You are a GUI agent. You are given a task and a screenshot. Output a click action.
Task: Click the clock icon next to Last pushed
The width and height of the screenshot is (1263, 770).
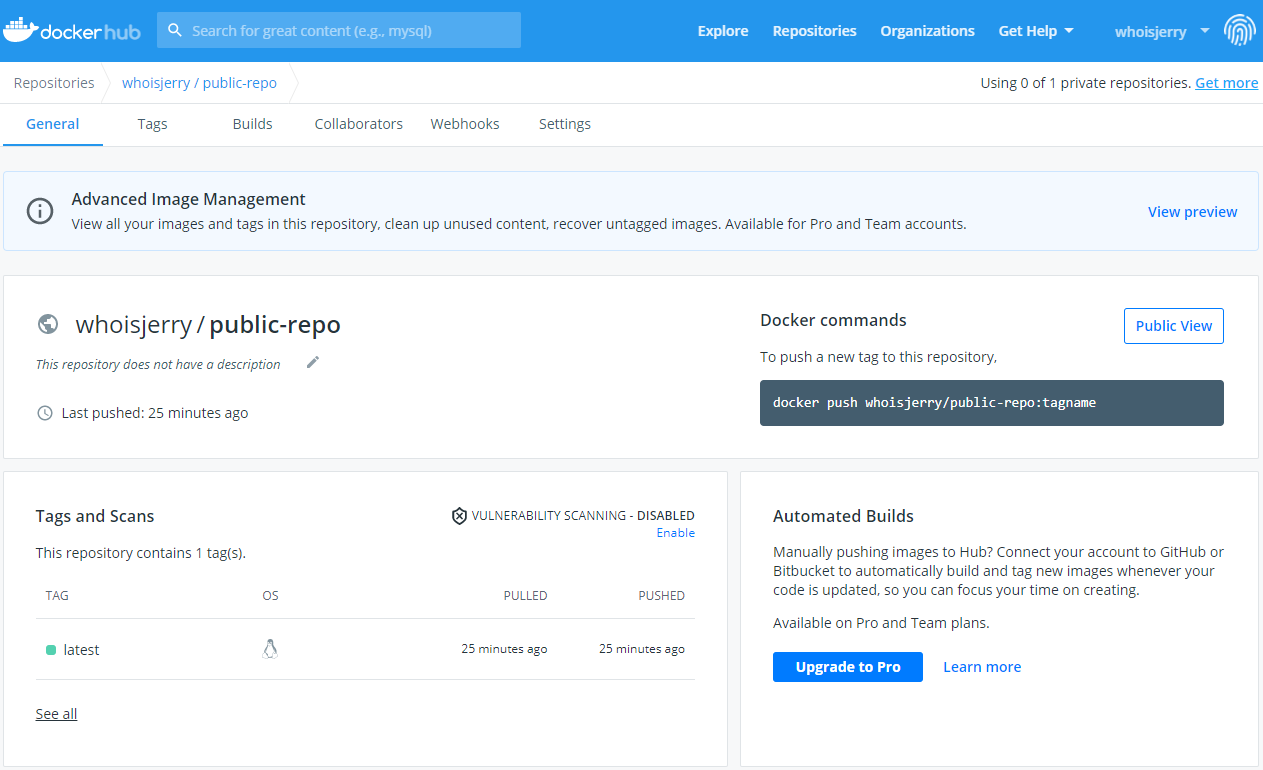click(x=44, y=413)
